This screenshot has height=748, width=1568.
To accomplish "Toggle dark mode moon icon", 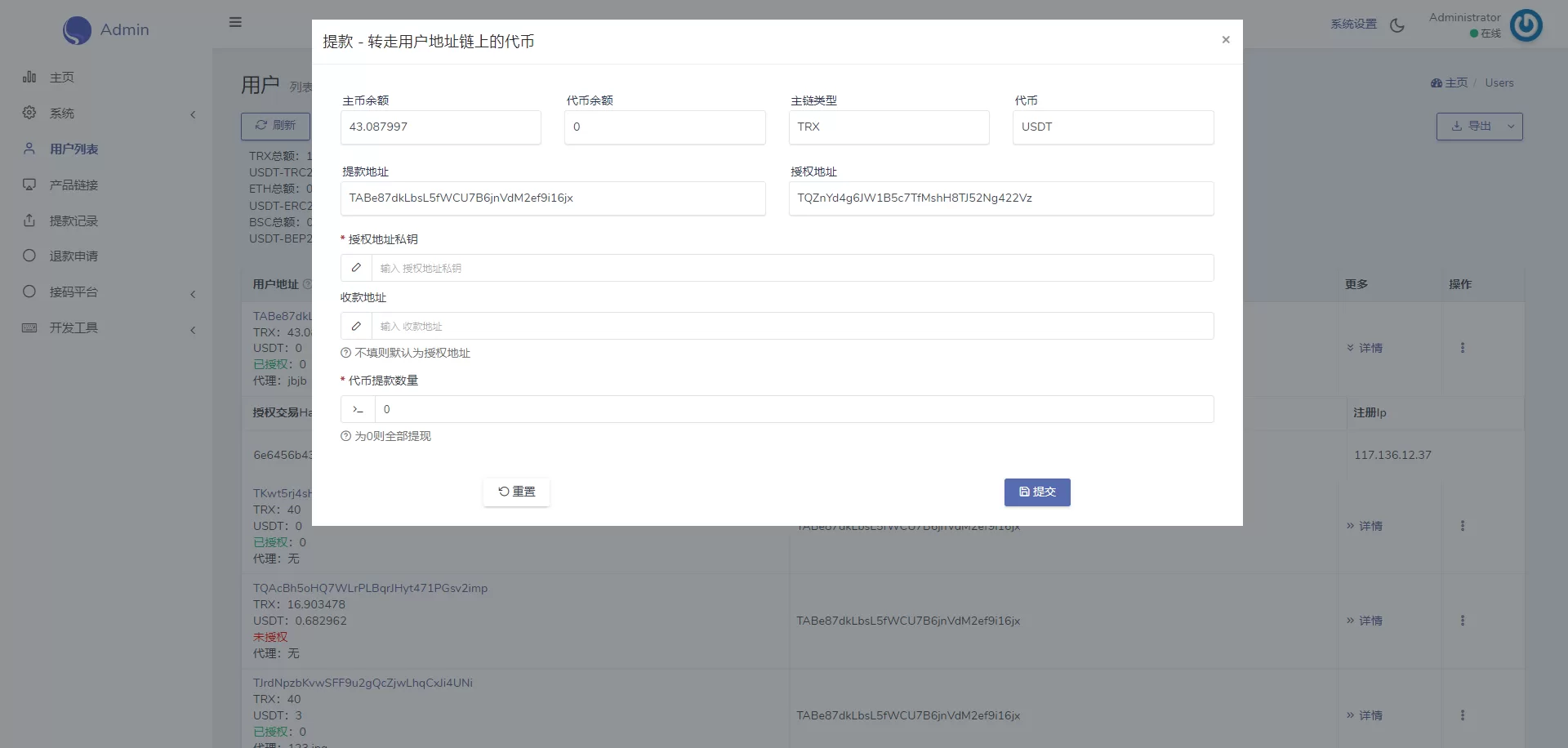I will coord(1397,25).
